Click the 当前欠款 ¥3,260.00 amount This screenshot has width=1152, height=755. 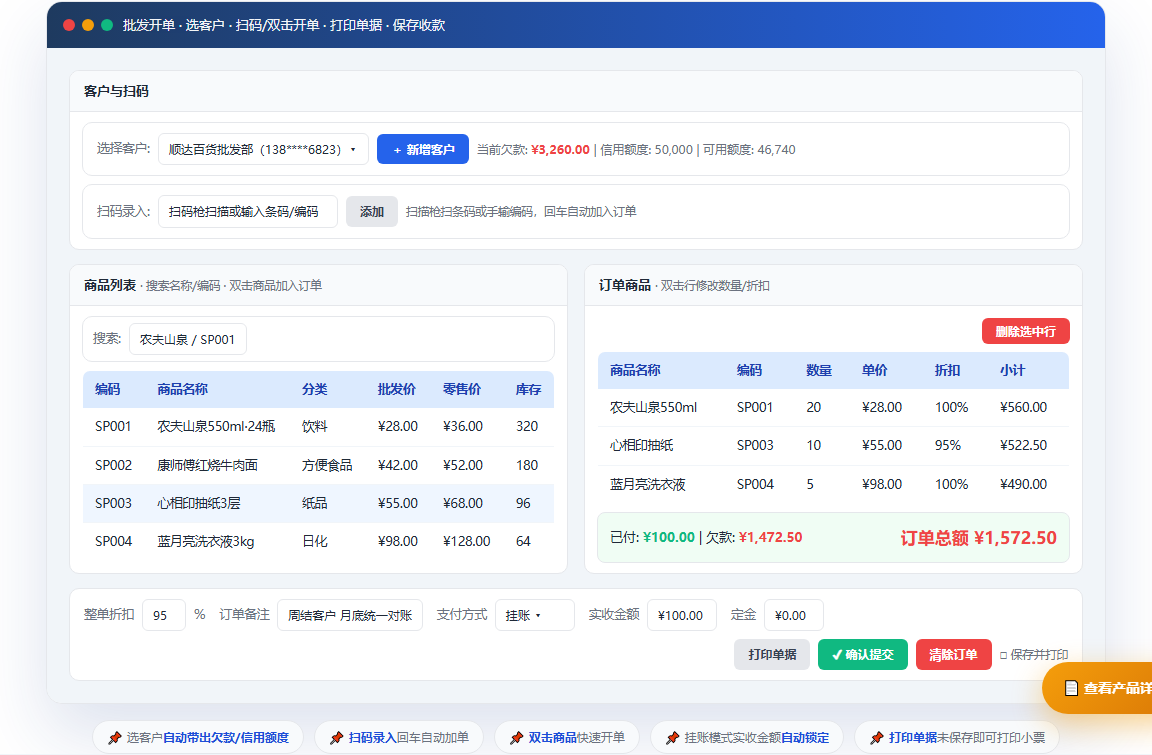[560, 150]
